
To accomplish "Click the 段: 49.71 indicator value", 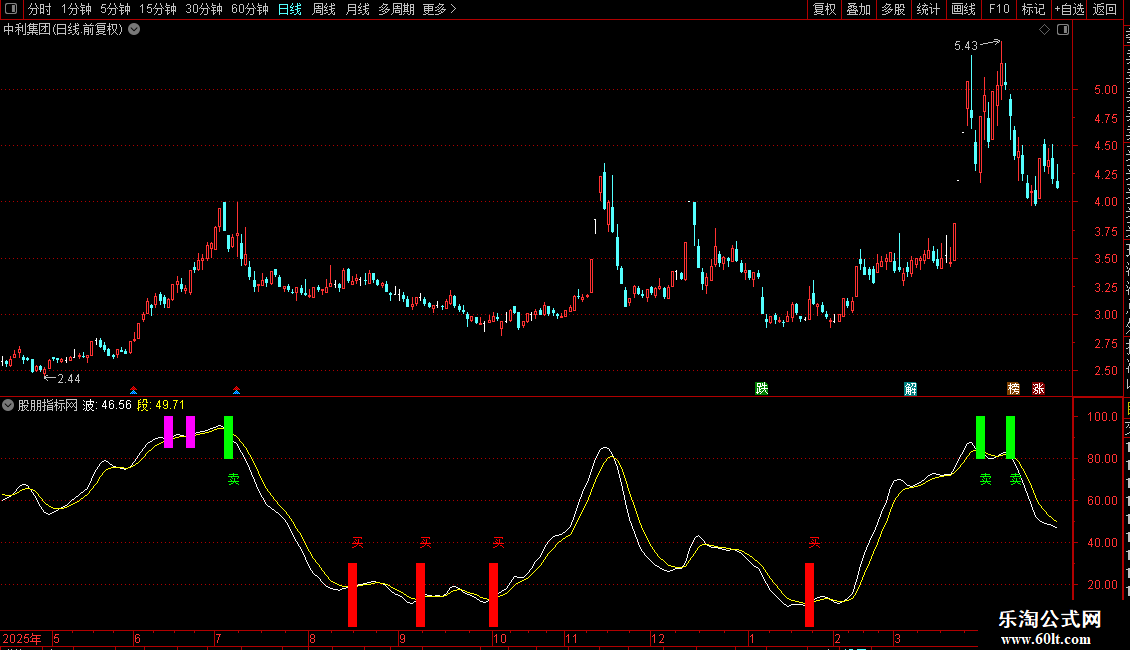I will pyautogui.click(x=161, y=405).
